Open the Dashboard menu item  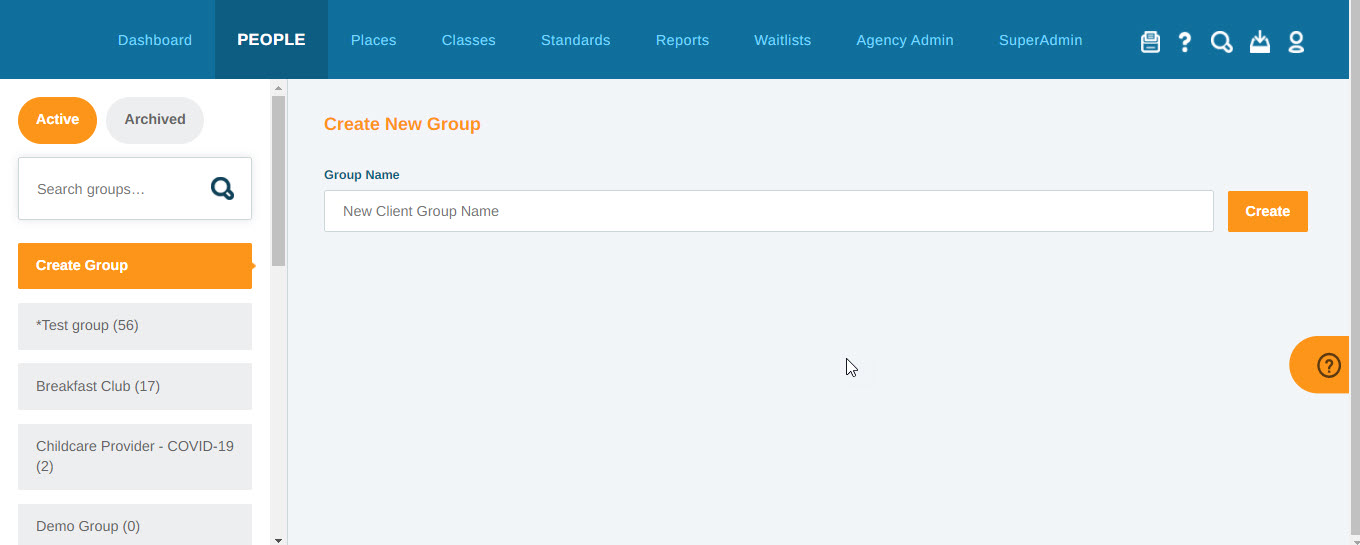pos(155,40)
